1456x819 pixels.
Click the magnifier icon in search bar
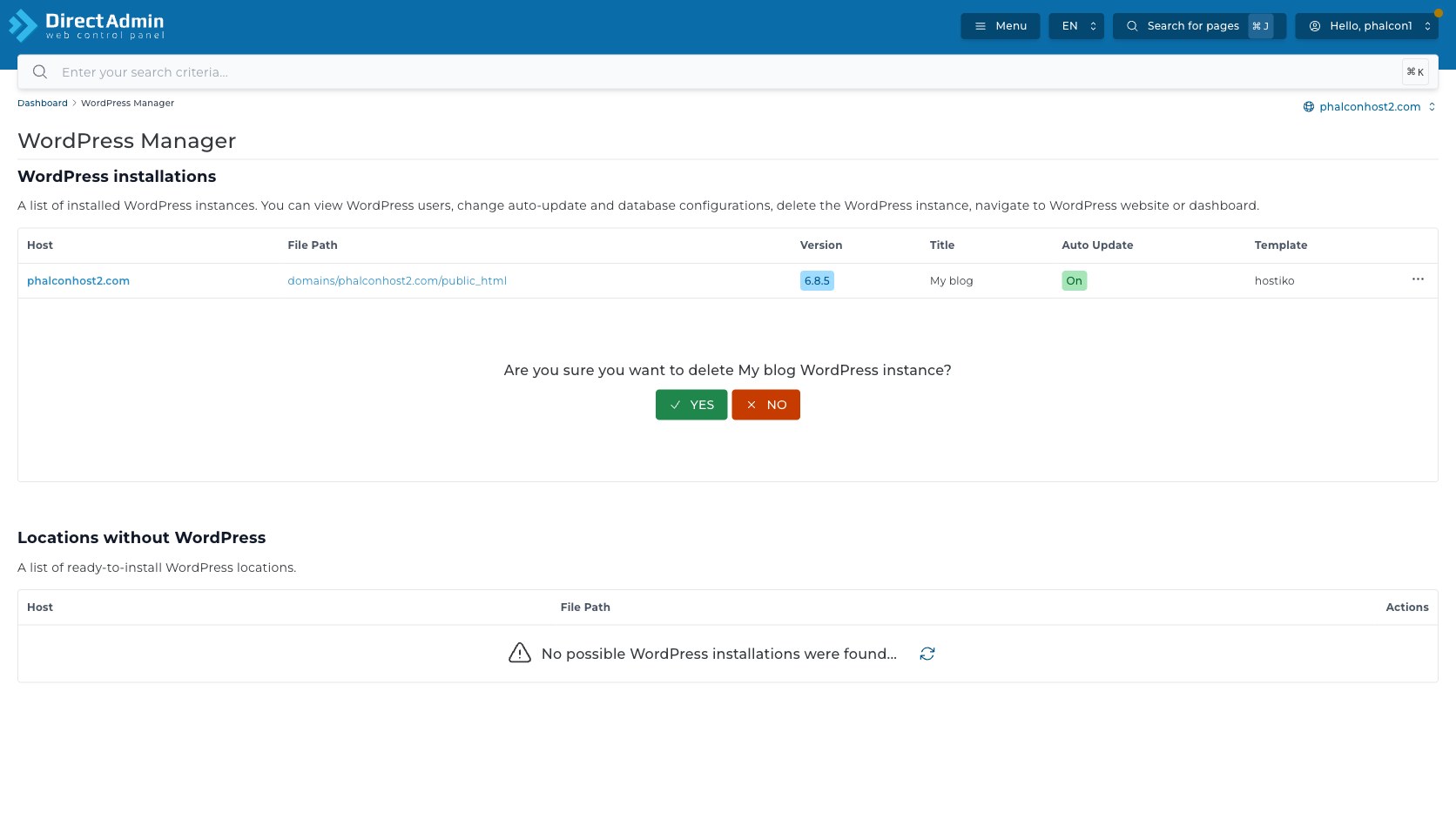(40, 72)
